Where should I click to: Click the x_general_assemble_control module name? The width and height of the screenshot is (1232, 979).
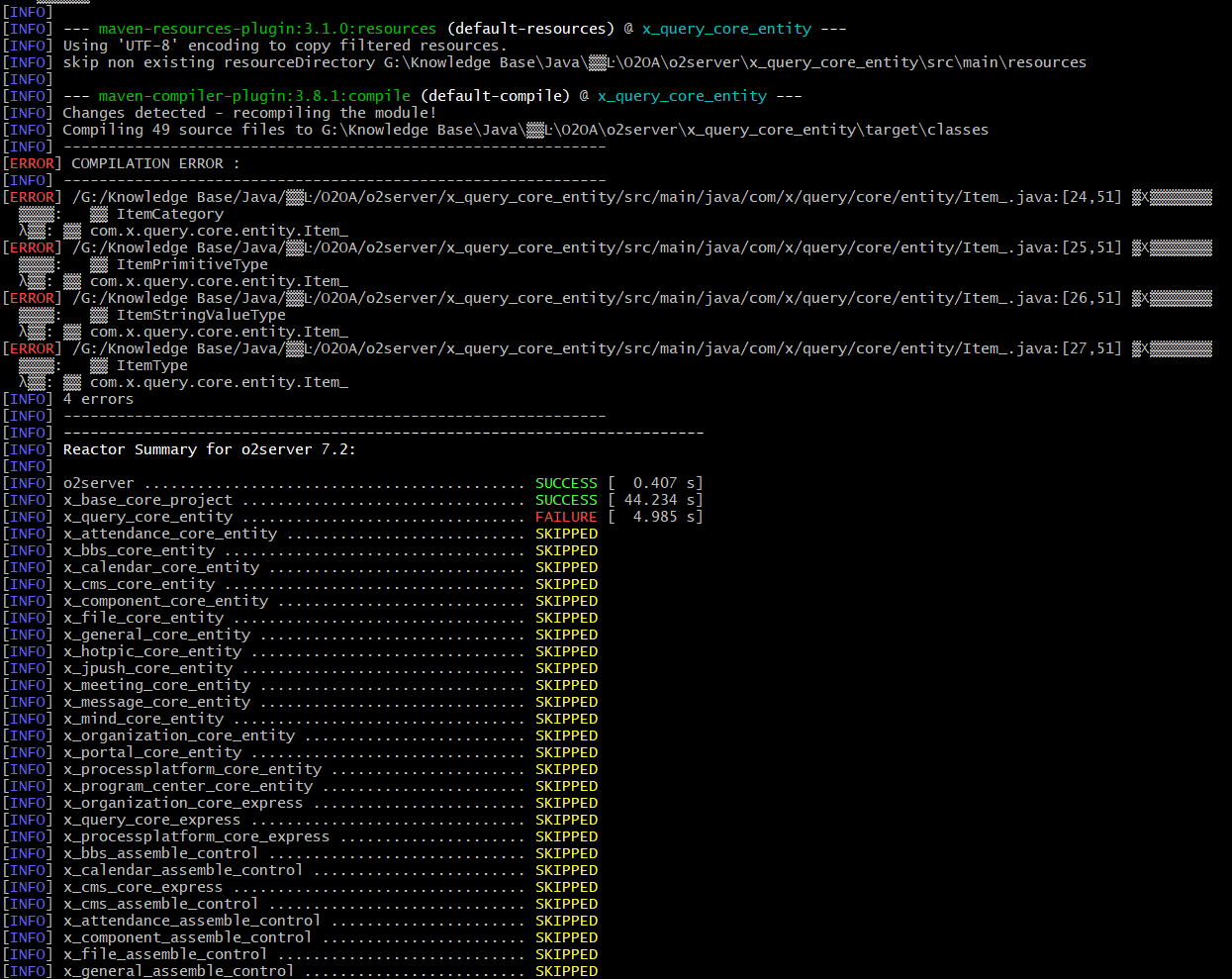coord(178,971)
